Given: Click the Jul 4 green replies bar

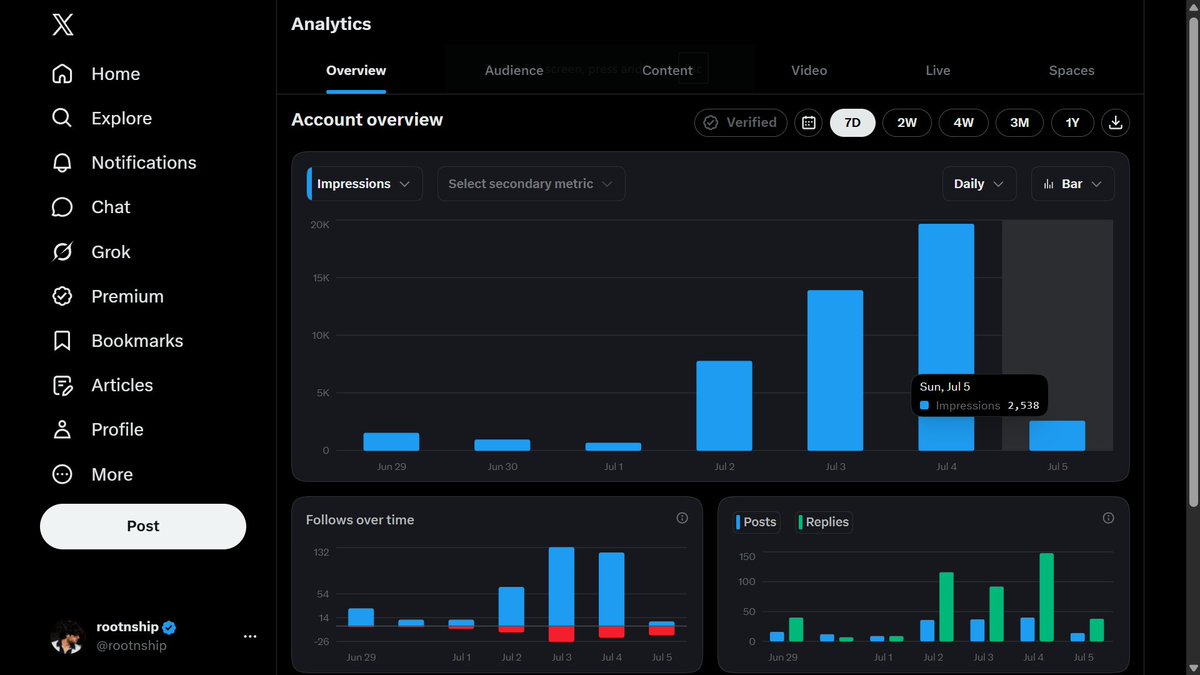Looking at the screenshot, I should click(x=1046, y=597).
